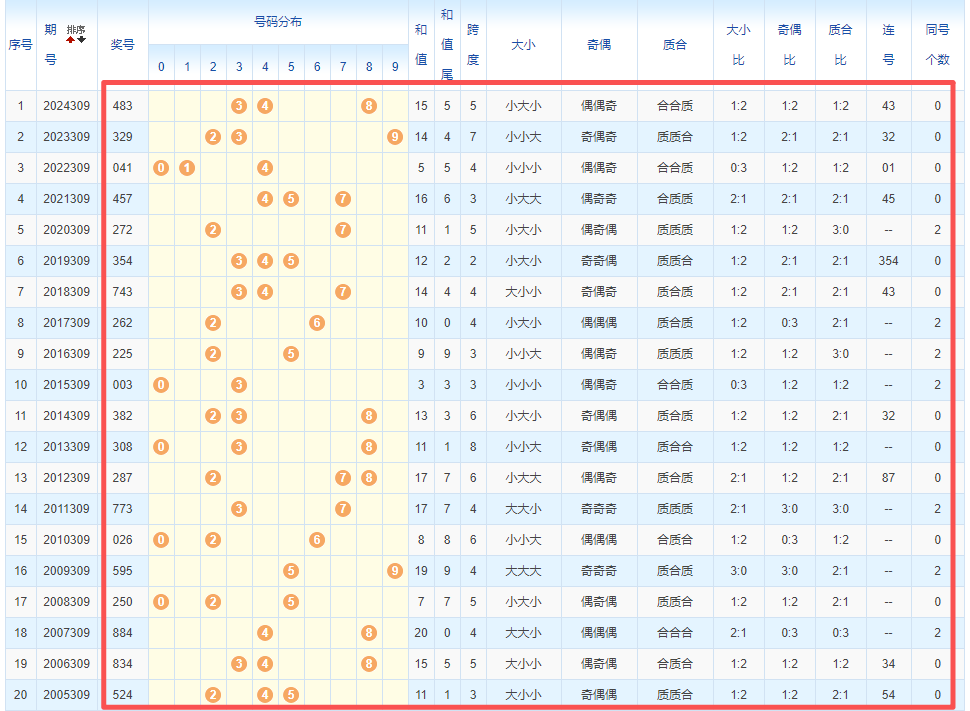Click orange ball 6 in row 2017309
This screenshot has width=970, height=711.
[317, 322]
